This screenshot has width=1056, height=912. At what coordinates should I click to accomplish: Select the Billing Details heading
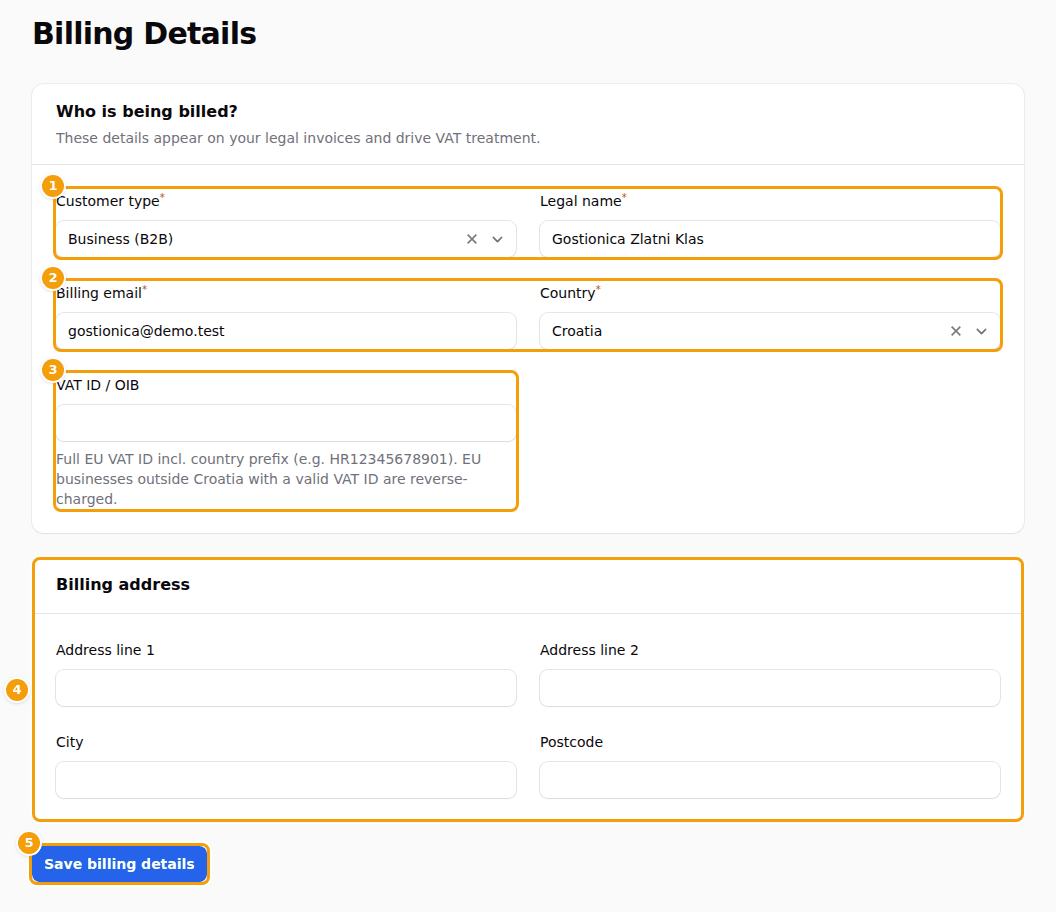click(144, 34)
